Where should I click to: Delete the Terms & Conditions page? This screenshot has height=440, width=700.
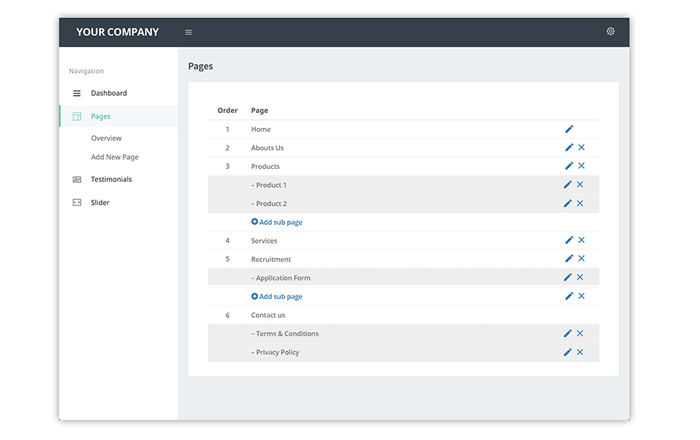(580, 333)
